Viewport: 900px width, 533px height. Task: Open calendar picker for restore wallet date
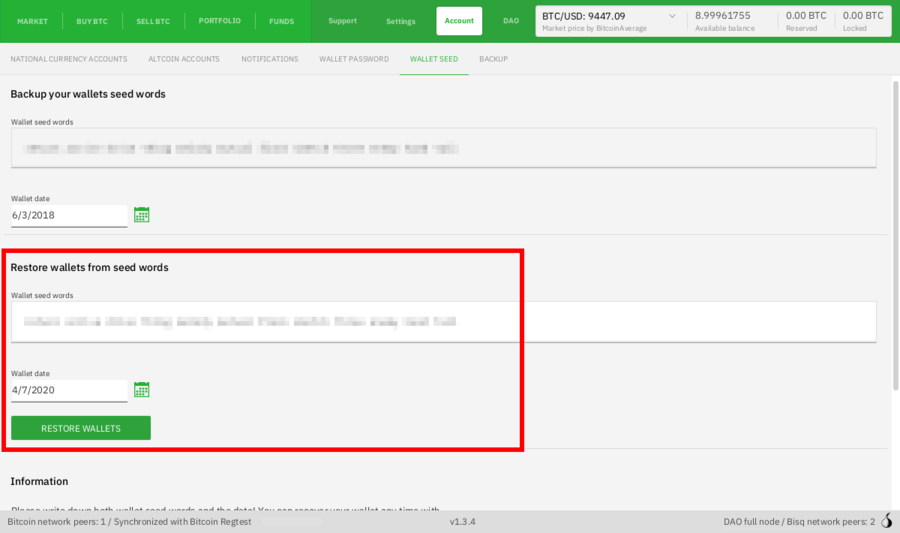(141, 390)
